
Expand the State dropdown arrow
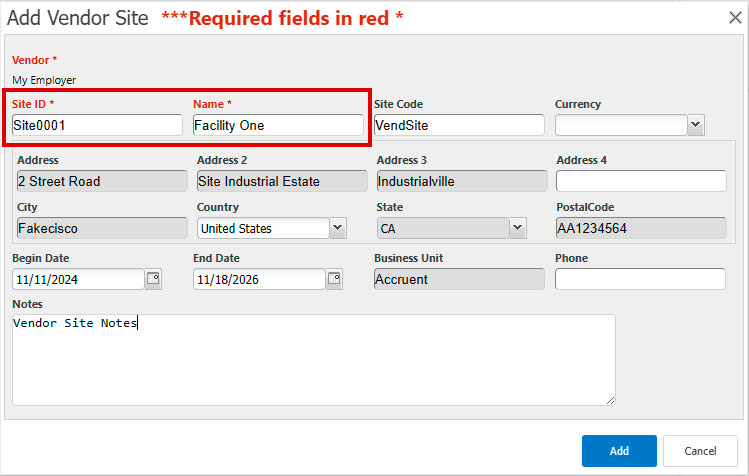pos(517,228)
